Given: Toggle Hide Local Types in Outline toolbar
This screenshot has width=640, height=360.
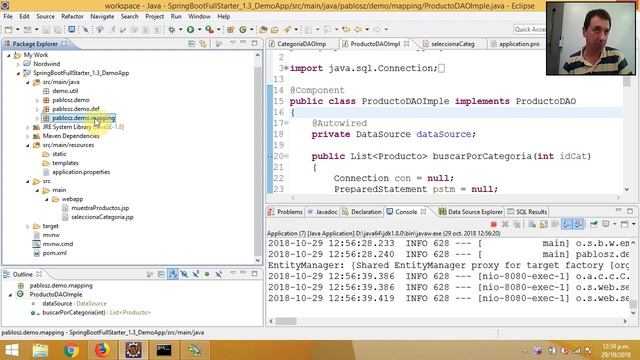Looking at the screenshot, I should pos(219,274).
